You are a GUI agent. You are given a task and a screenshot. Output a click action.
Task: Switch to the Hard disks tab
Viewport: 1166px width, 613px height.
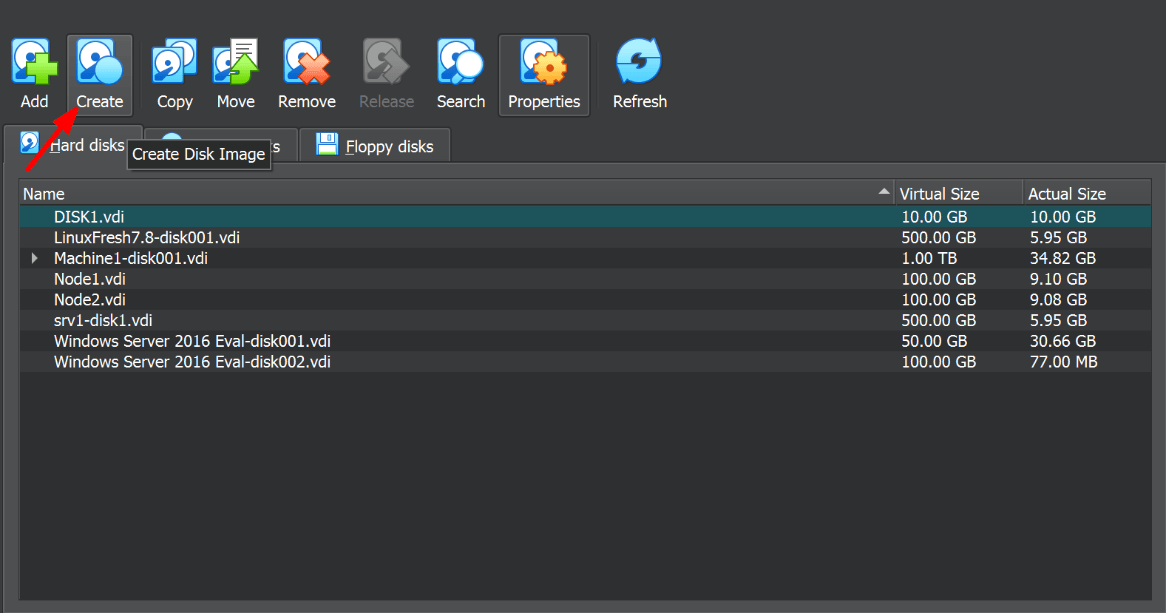pyautogui.click(x=74, y=145)
